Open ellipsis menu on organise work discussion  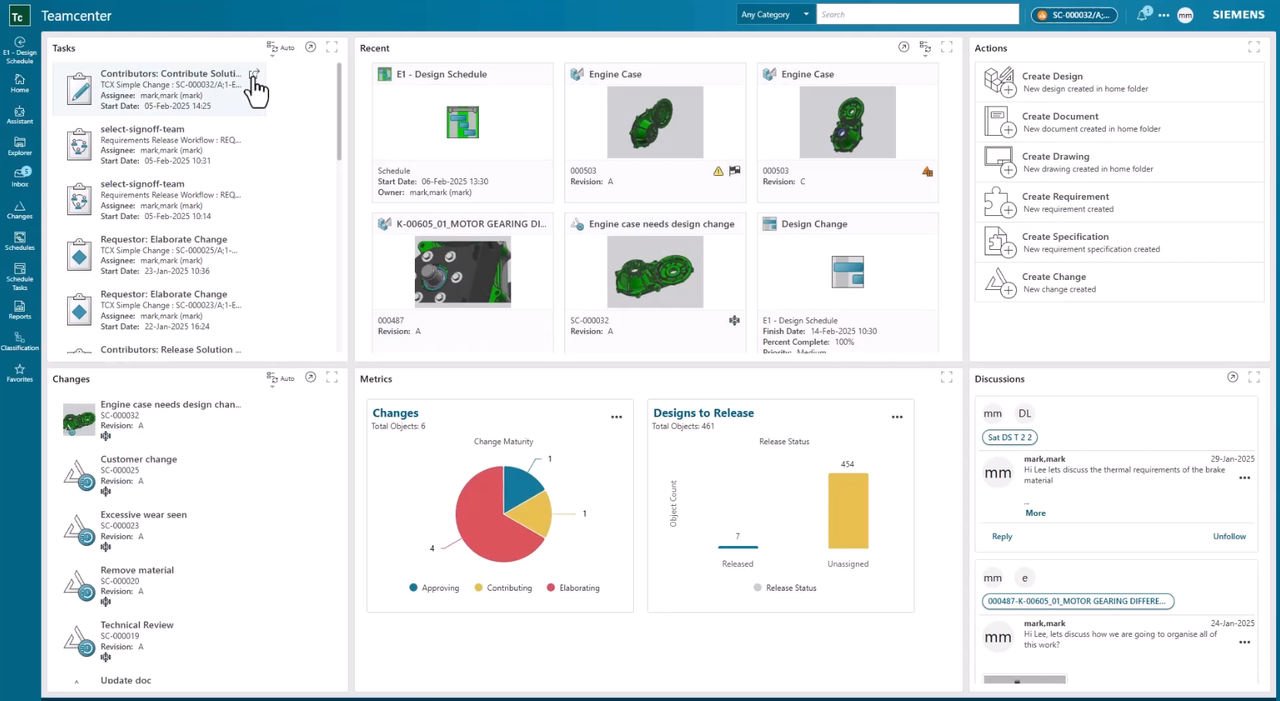[1244, 642]
